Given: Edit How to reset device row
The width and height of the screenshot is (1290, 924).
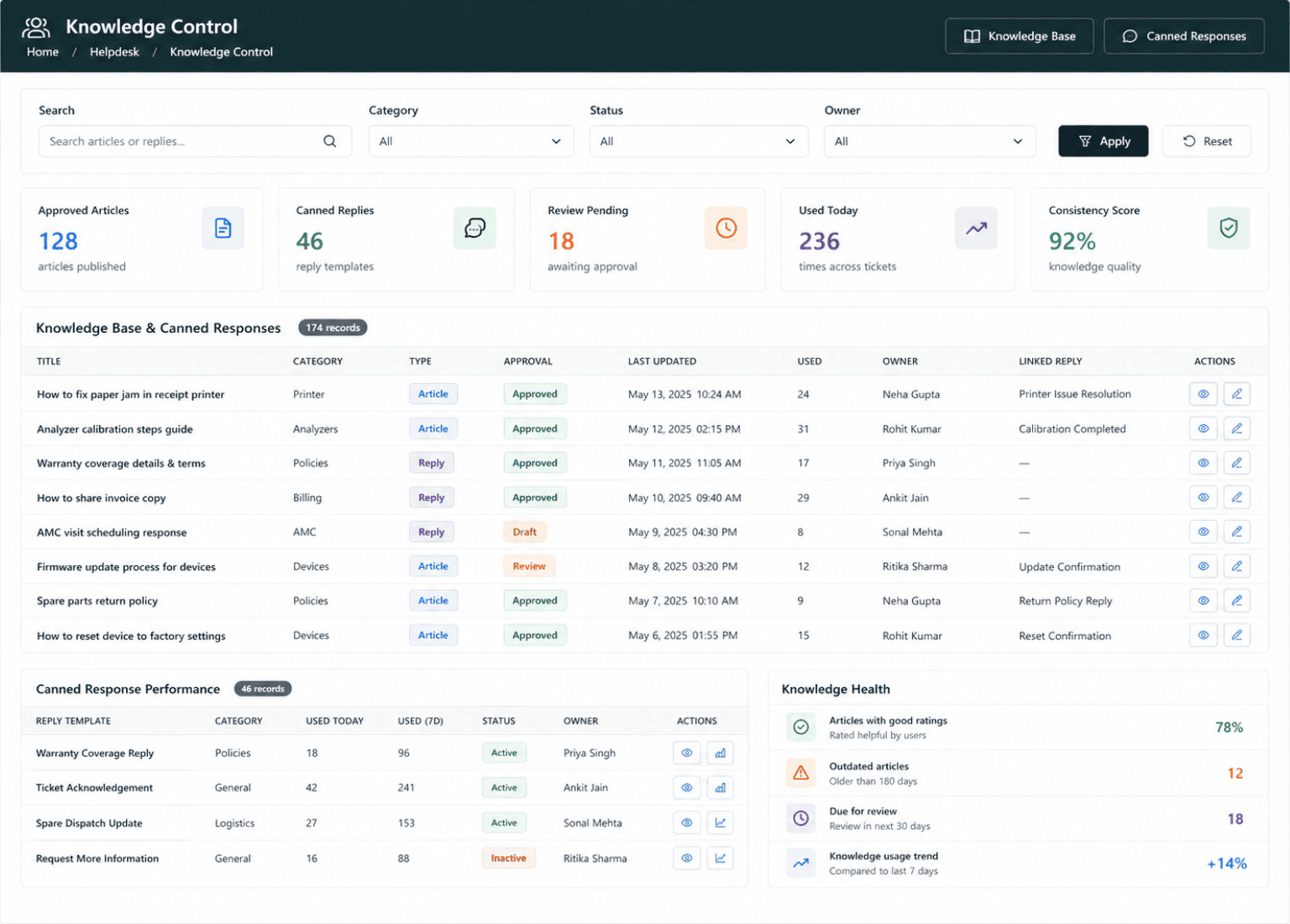Looking at the screenshot, I should click(1236, 635).
